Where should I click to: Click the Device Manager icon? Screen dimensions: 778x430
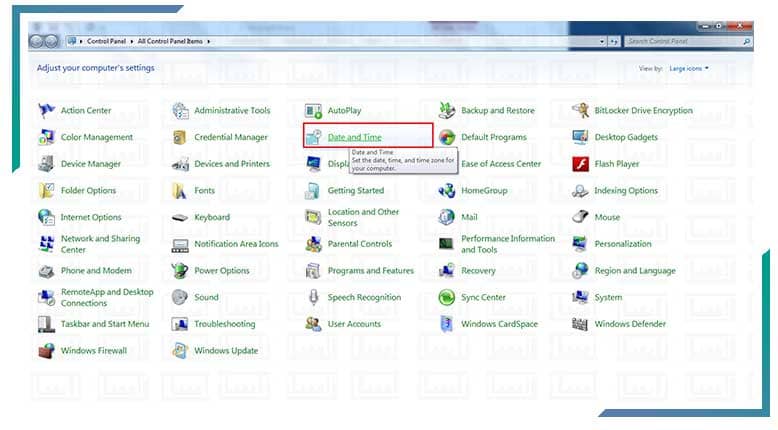tap(46, 164)
